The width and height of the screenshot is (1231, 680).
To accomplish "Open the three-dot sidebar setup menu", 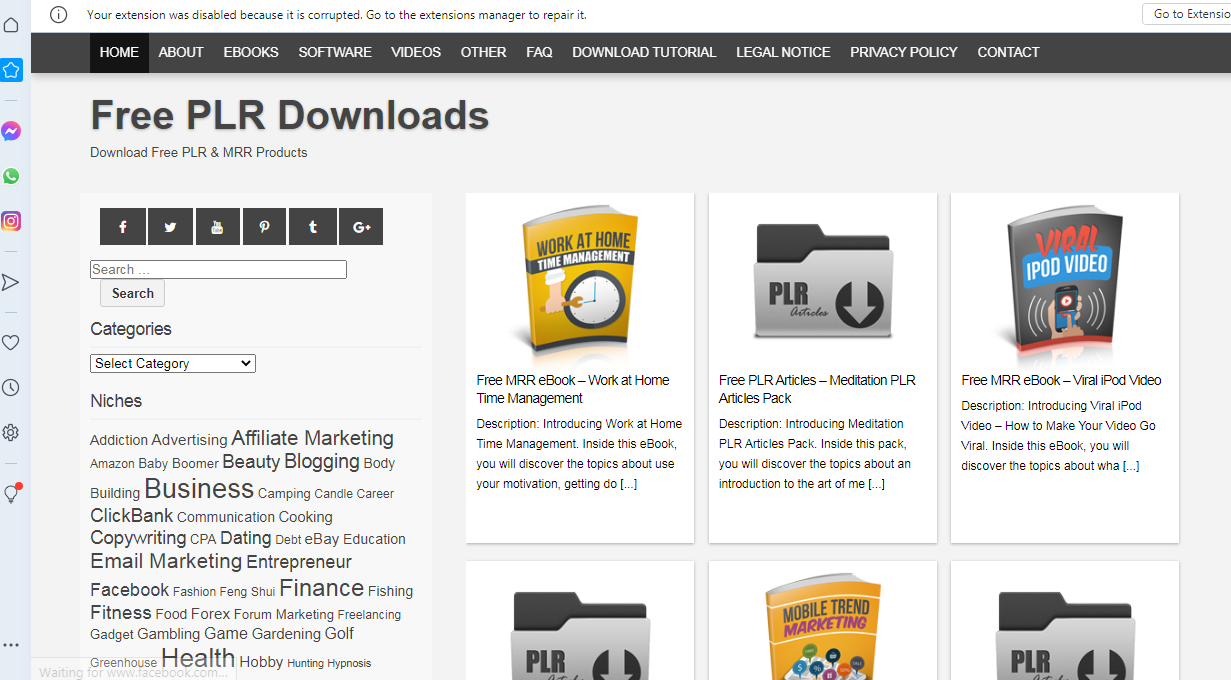I will (11, 645).
